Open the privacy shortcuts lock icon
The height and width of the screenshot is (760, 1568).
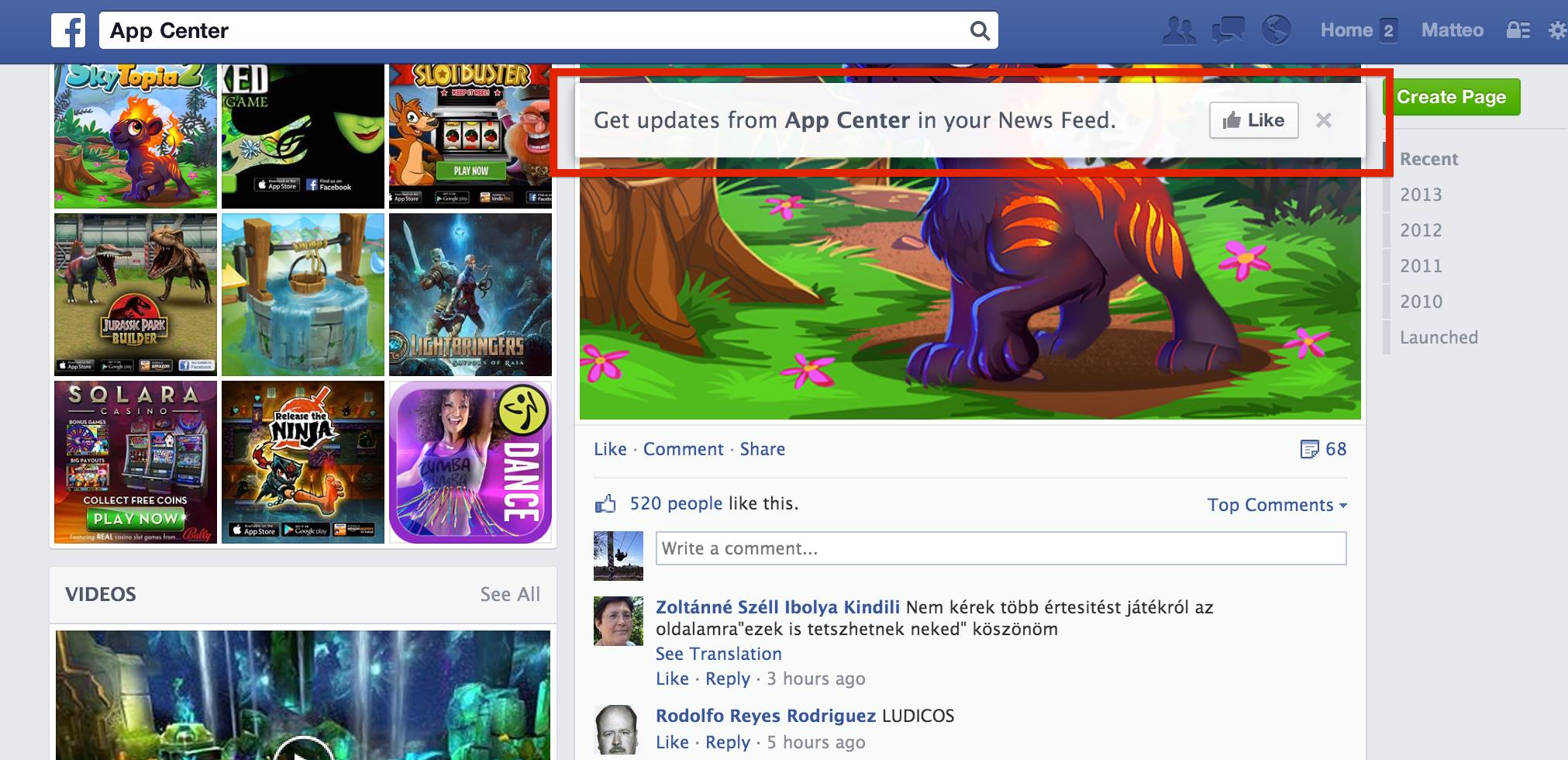(1518, 30)
